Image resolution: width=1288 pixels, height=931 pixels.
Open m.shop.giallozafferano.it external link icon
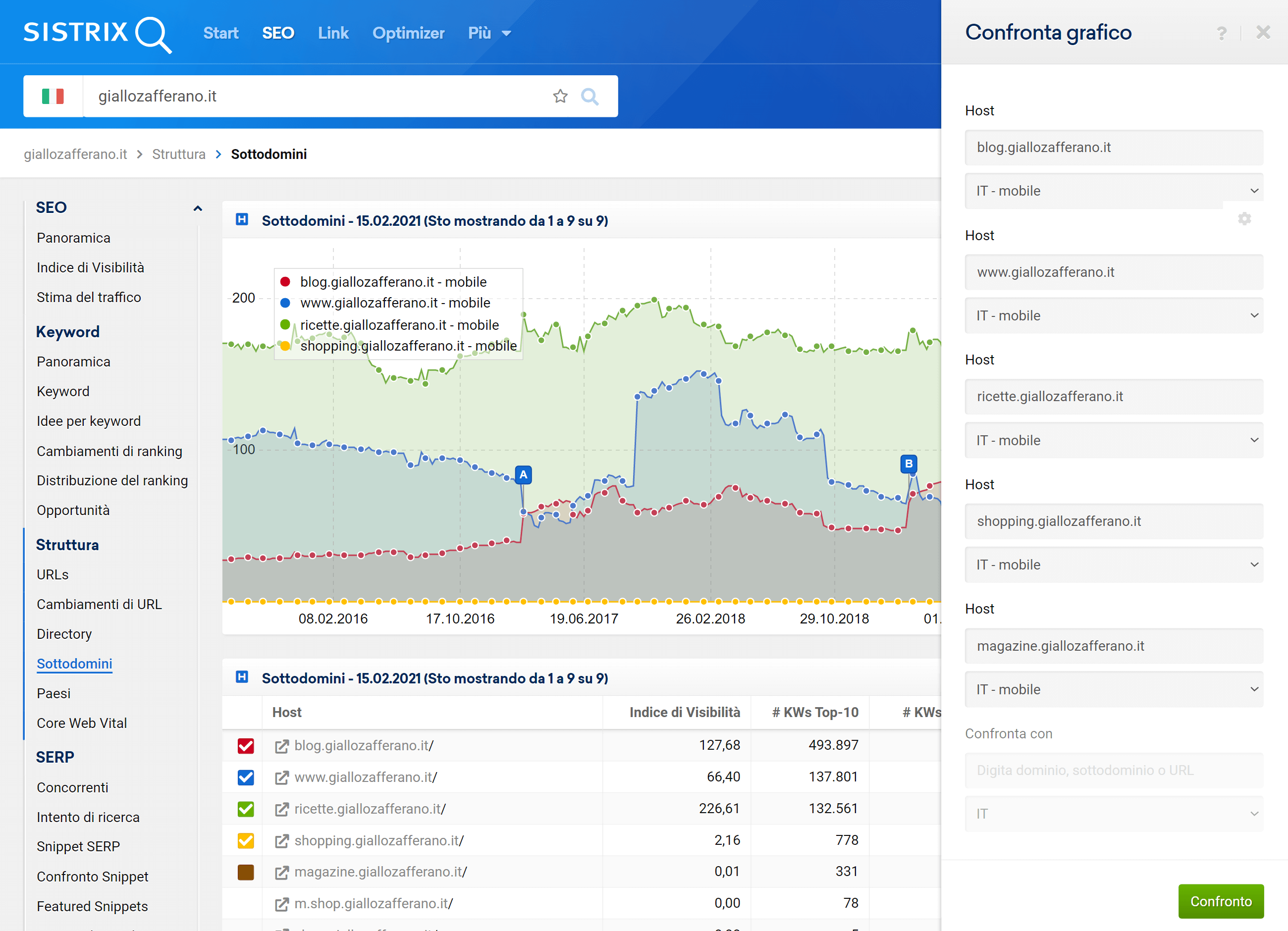(x=282, y=904)
